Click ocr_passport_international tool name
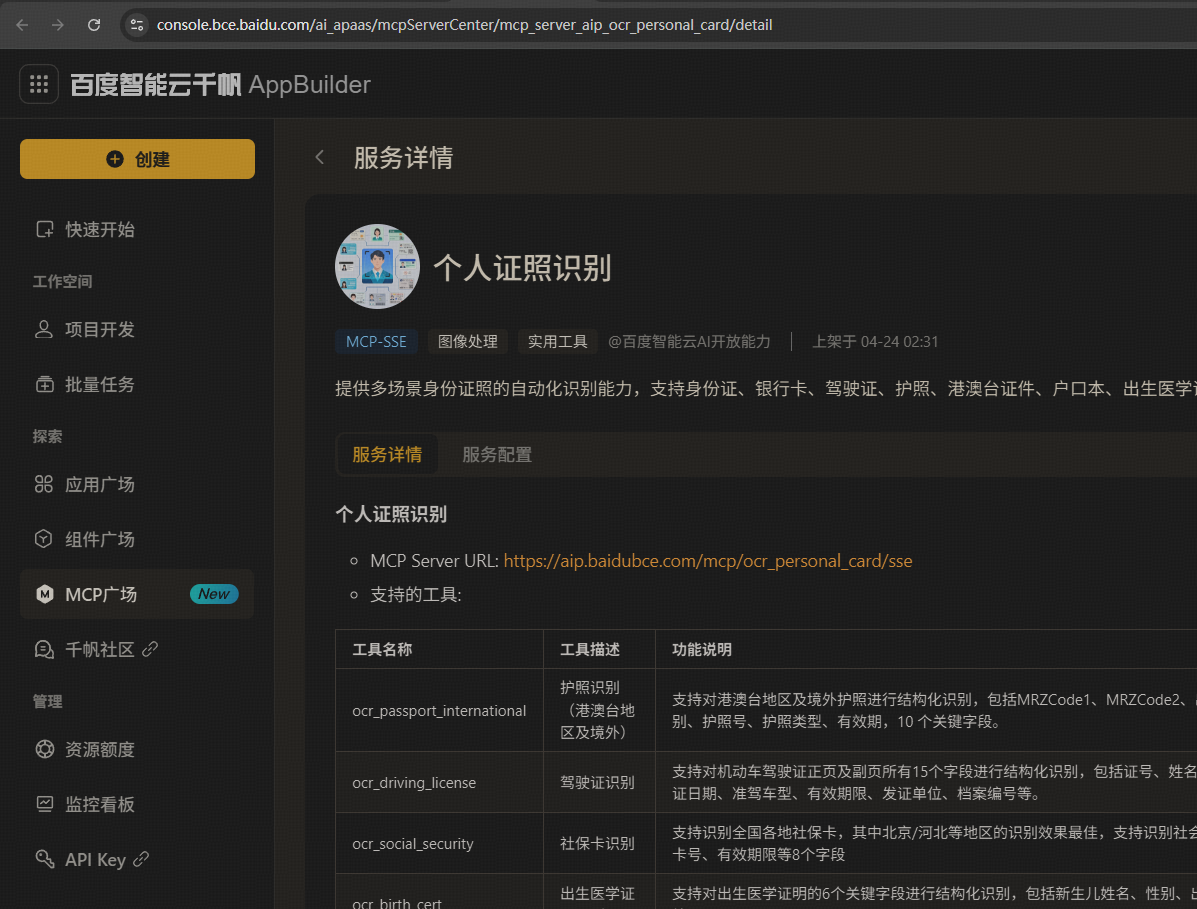 [x=439, y=711]
